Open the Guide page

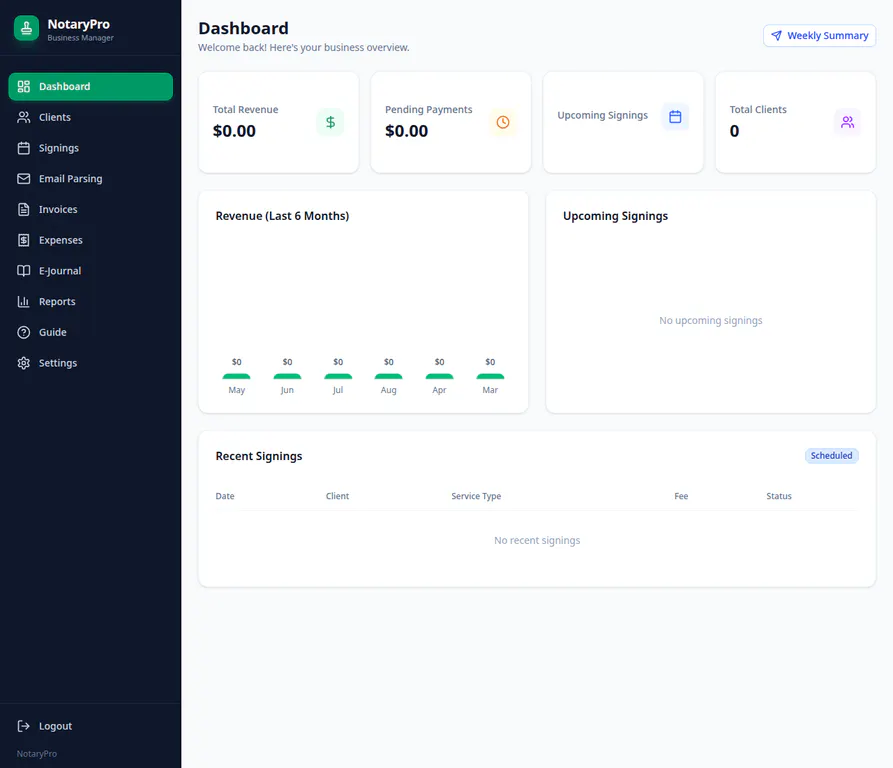[91, 332]
